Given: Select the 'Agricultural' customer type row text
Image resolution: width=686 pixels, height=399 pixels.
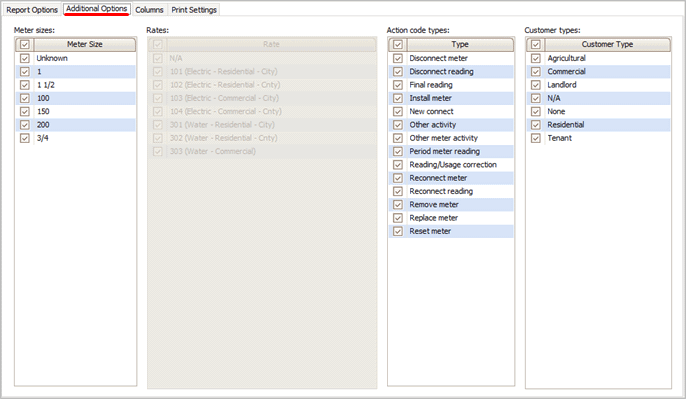Looking at the screenshot, I should (567, 58).
